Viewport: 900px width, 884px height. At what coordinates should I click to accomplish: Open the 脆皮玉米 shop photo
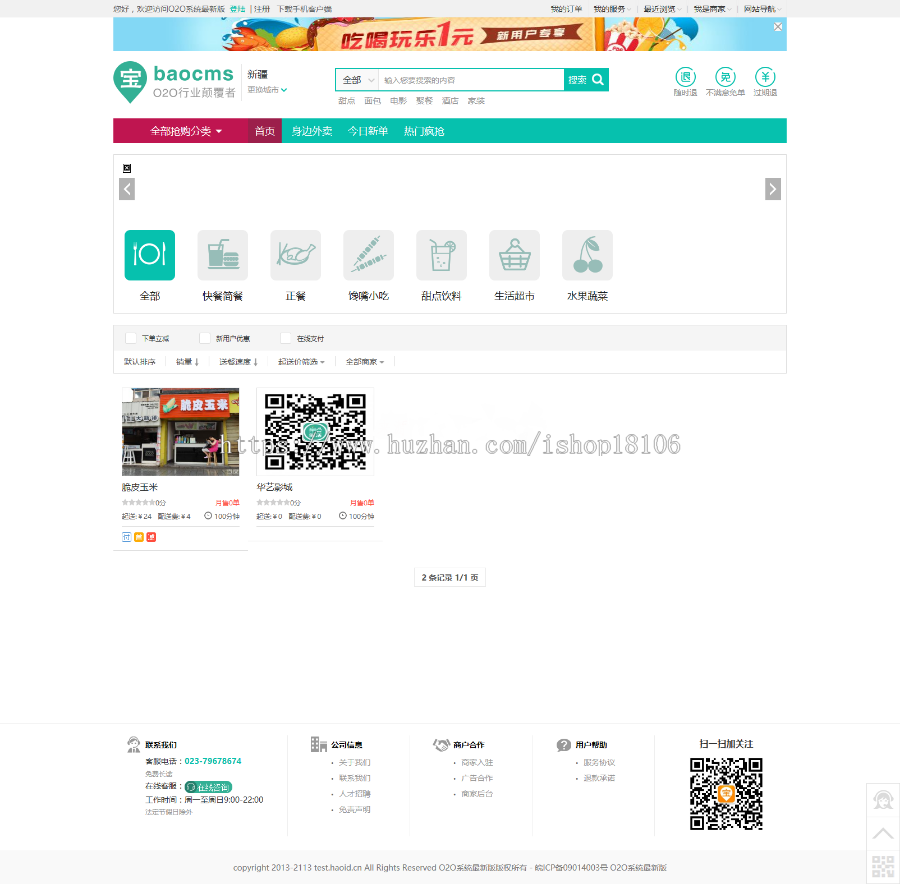pyautogui.click(x=180, y=432)
